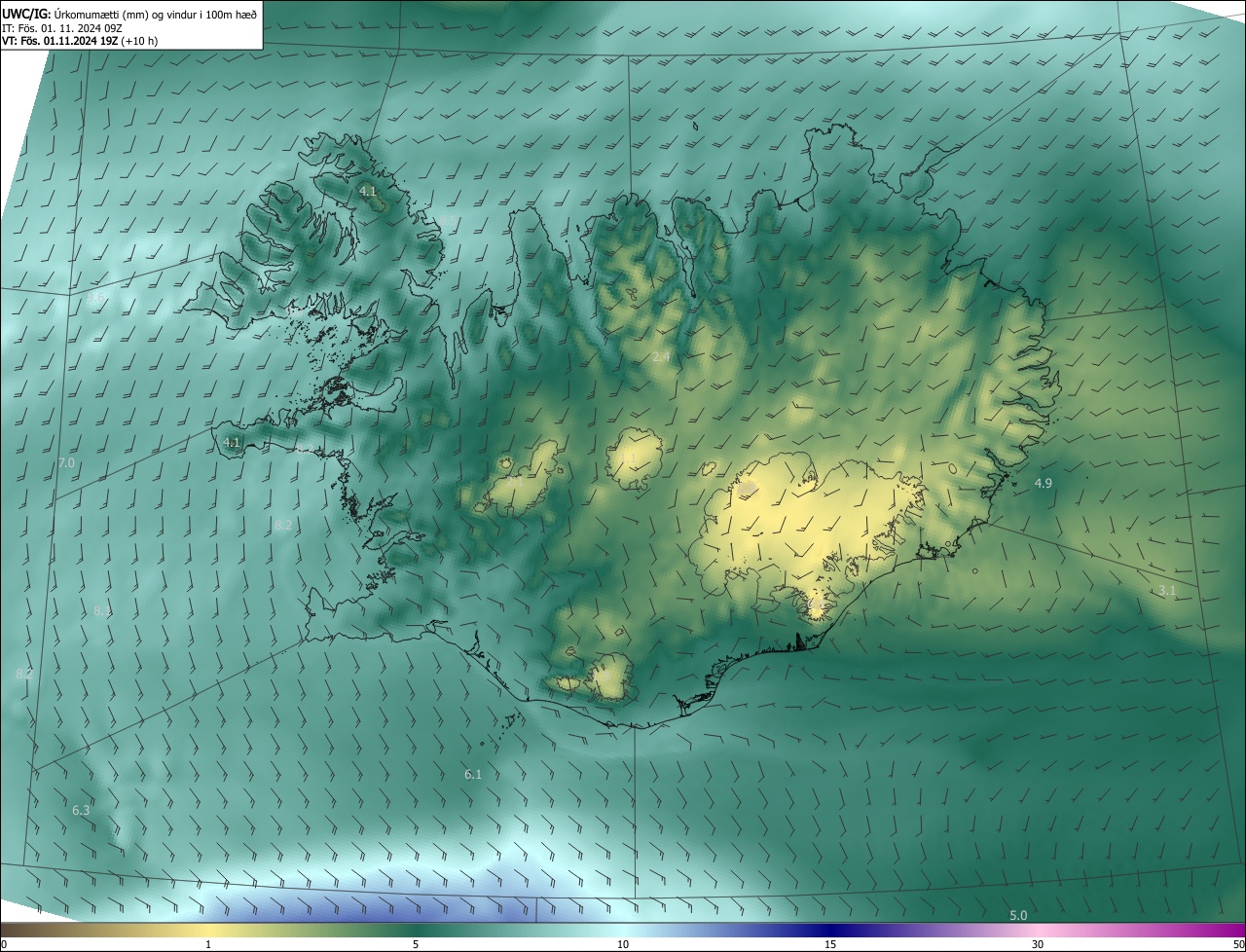Pick the dark navy colorbar segment at 15
The image size is (1246, 952).
(x=830, y=930)
